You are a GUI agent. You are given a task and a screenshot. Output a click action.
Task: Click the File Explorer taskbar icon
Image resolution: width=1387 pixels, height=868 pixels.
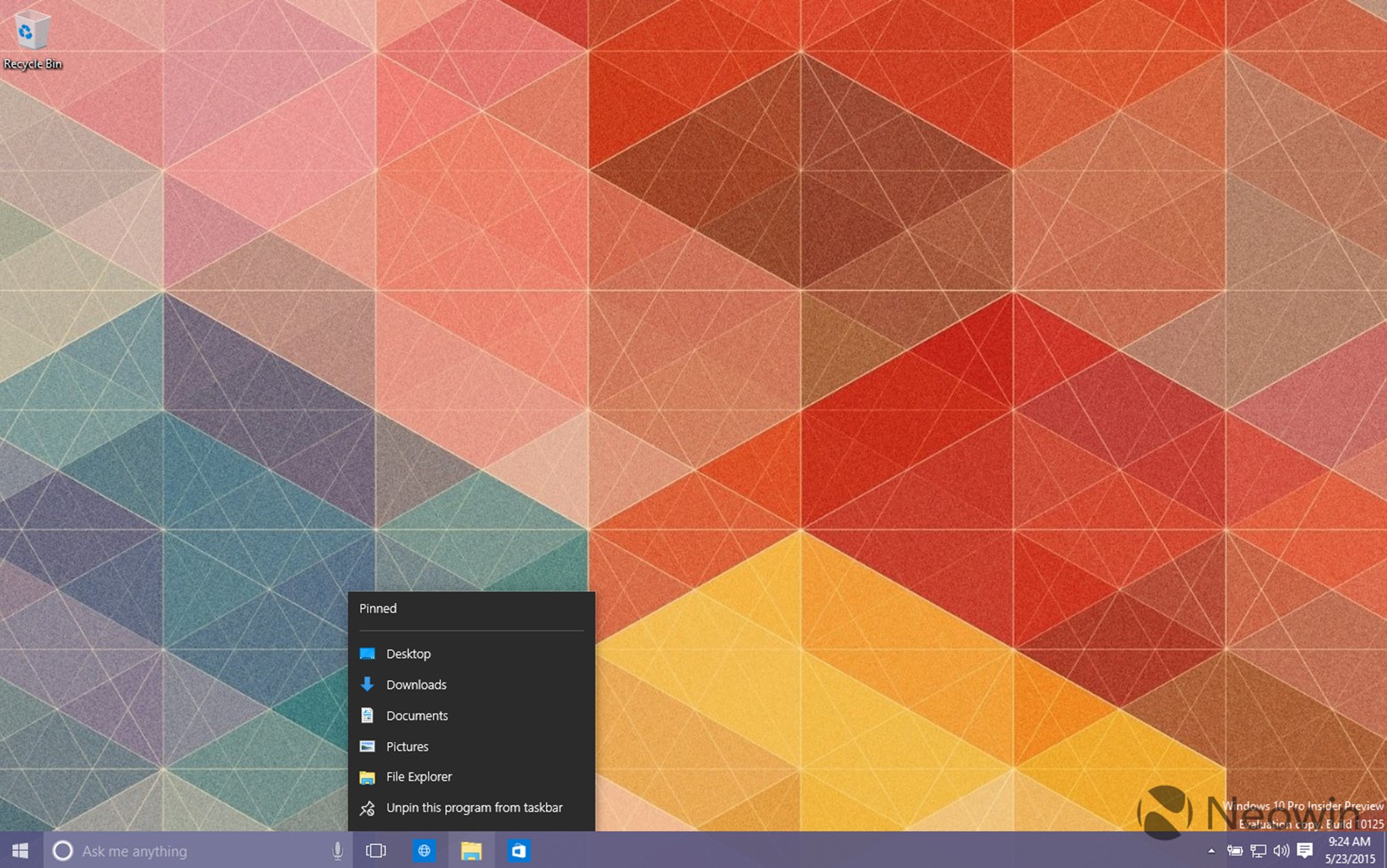pos(471,850)
